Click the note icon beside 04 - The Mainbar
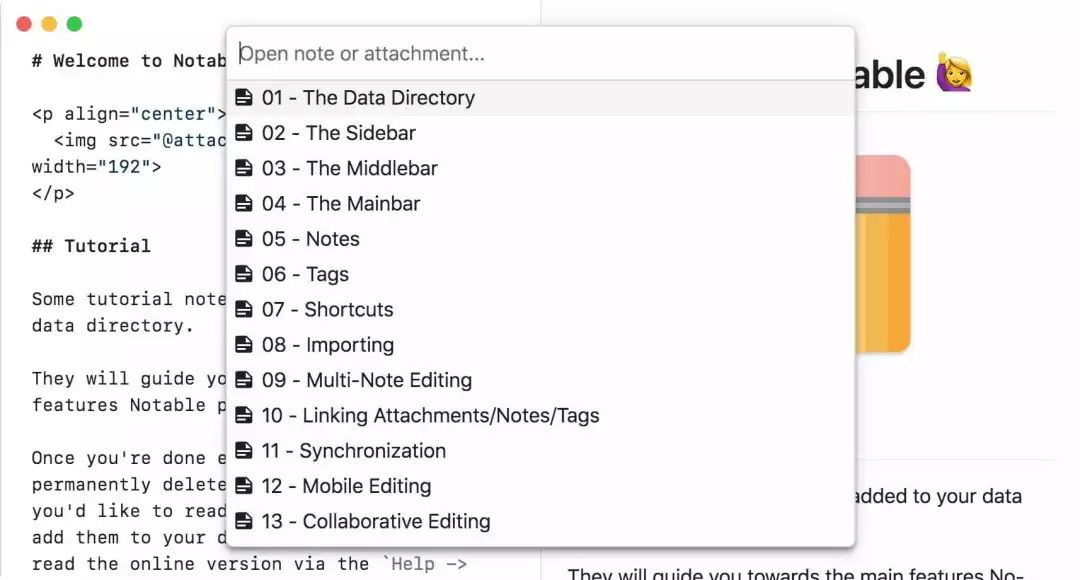 point(244,203)
